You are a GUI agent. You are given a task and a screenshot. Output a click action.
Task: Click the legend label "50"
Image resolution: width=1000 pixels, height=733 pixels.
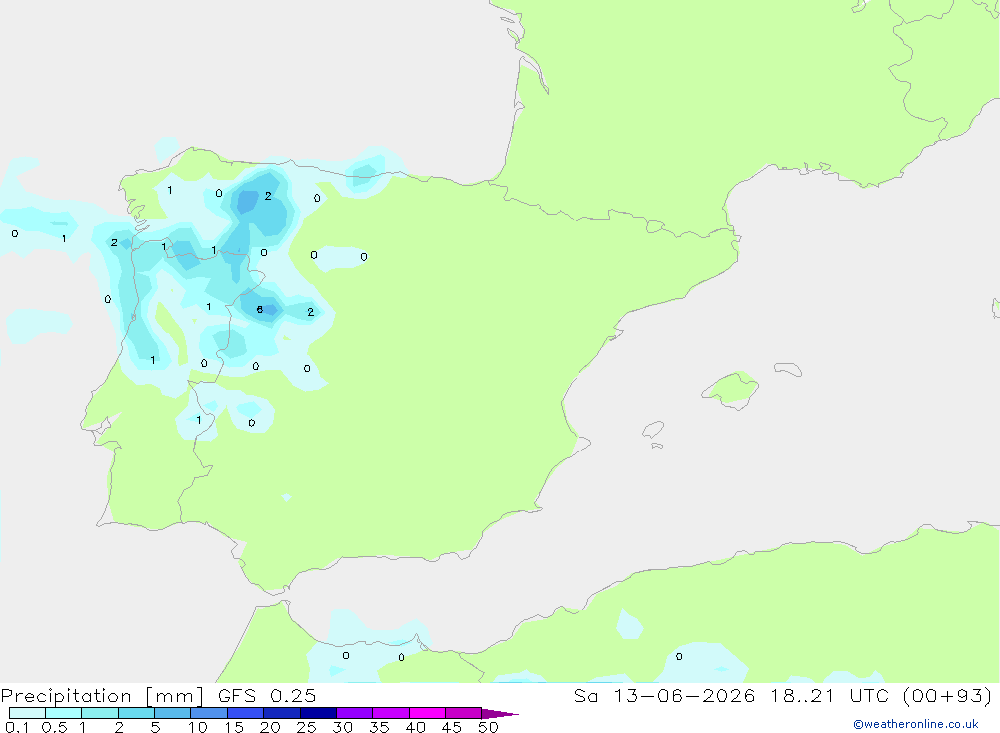[488, 727]
